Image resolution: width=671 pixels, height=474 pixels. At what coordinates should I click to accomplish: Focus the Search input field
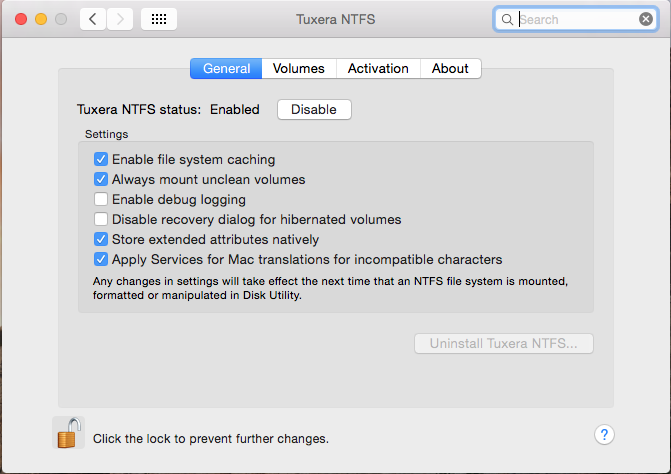pyautogui.click(x=576, y=19)
